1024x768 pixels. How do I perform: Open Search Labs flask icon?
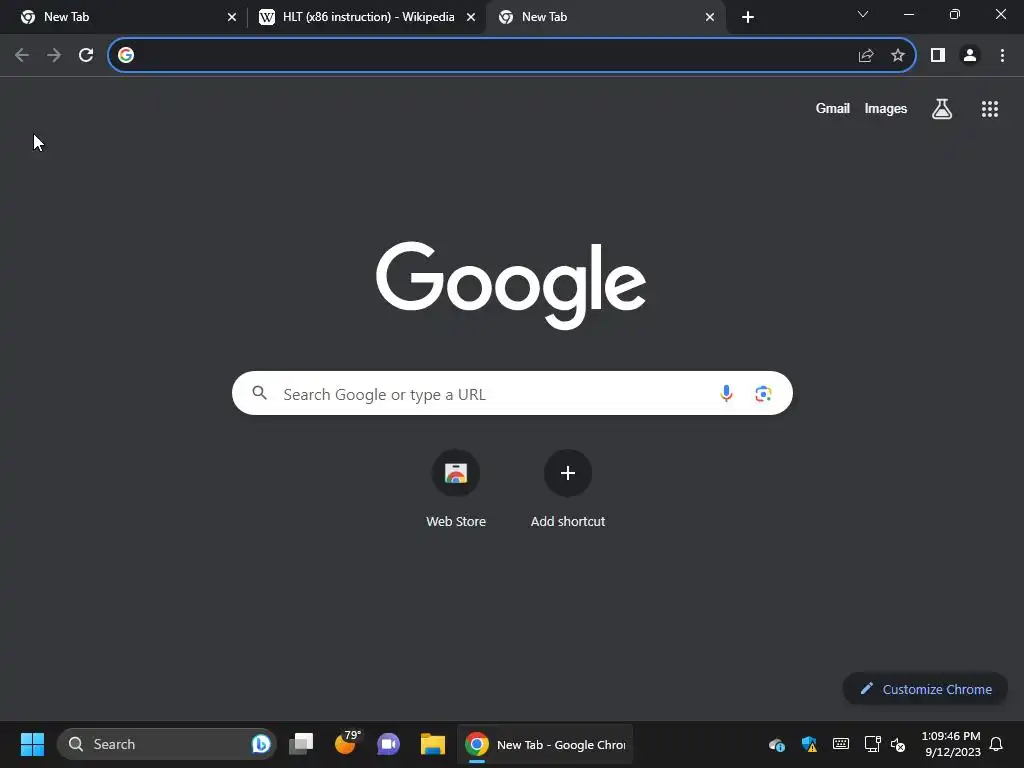[942, 109]
